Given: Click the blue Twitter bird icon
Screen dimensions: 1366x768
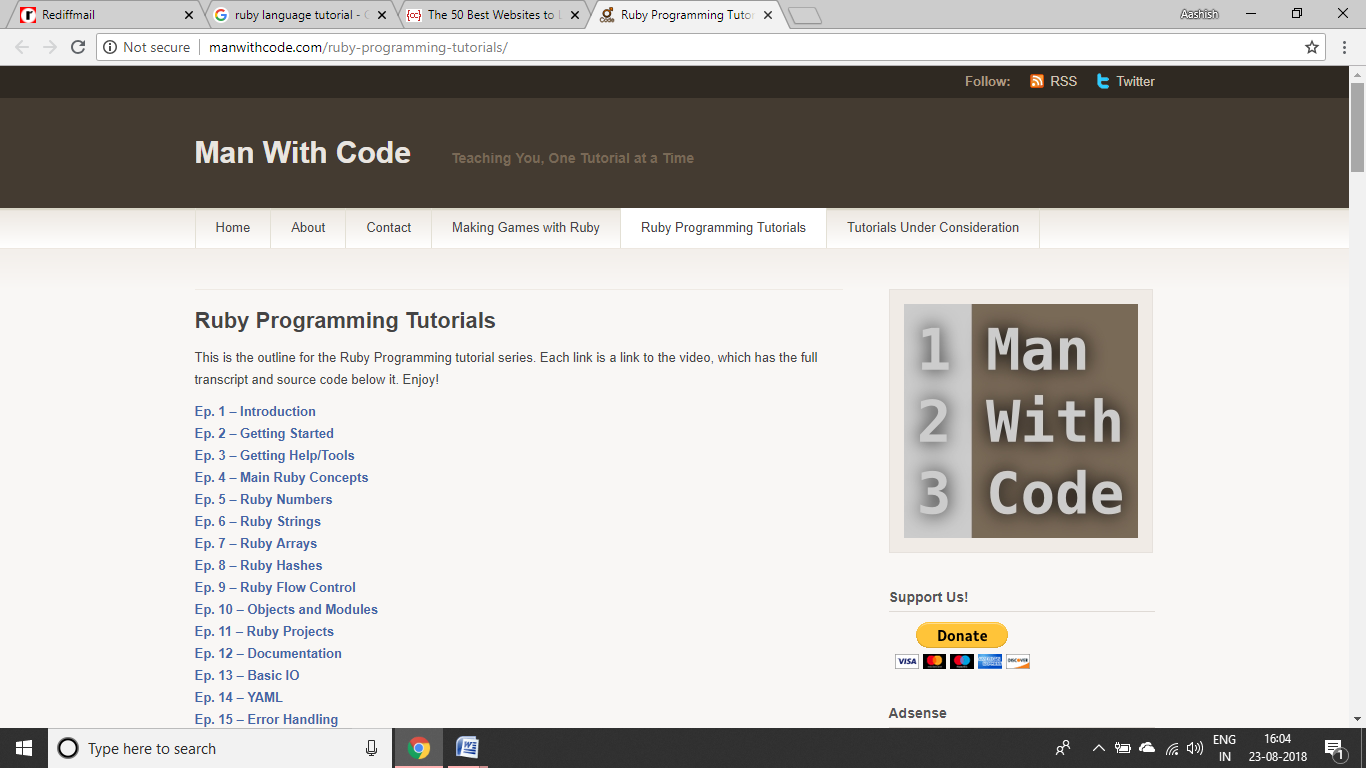Looking at the screenshot, I should pos(1103,81).
